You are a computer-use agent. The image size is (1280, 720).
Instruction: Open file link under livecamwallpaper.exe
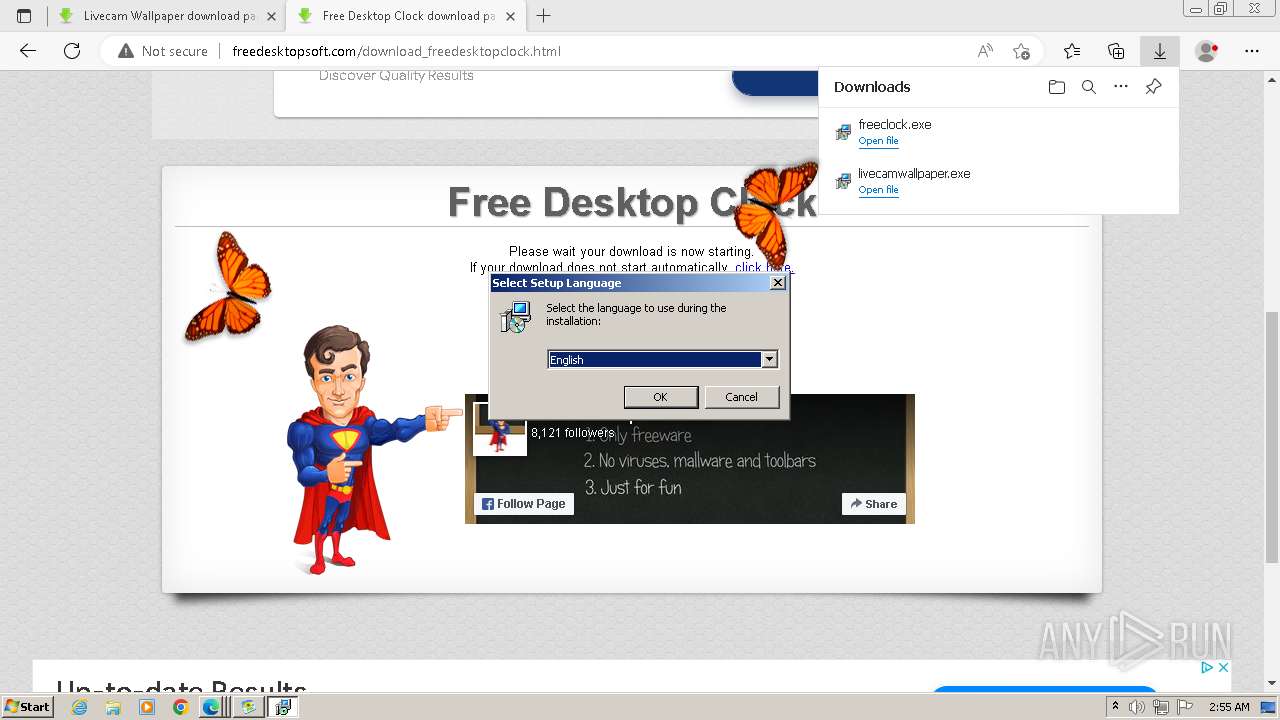(878, 190)
